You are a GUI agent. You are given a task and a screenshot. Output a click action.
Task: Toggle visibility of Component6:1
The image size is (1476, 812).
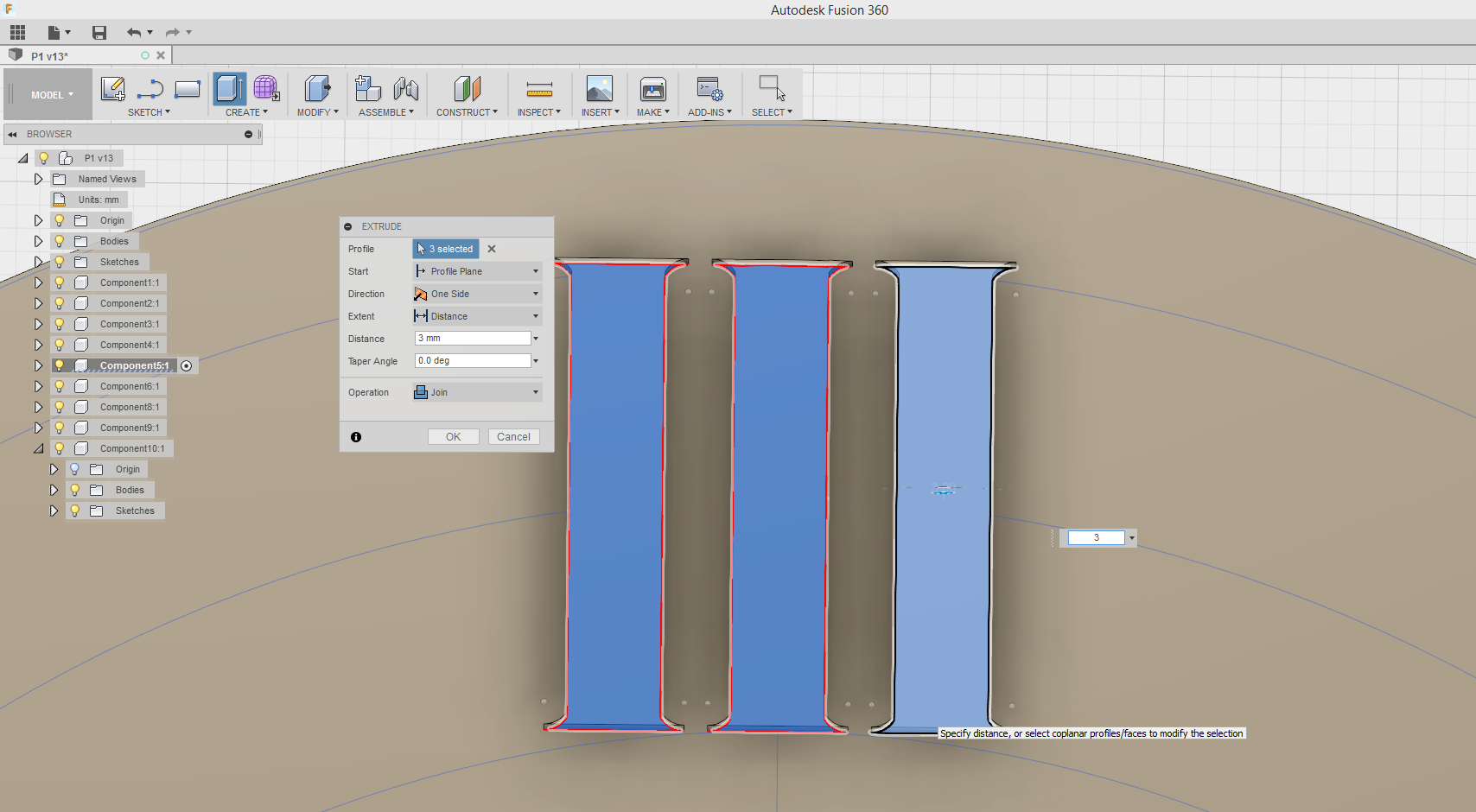(x=60, y=386)
